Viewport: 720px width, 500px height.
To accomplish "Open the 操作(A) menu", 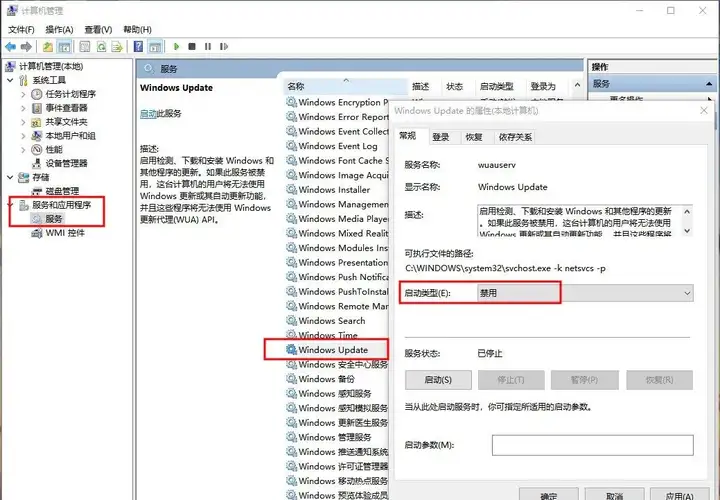I will click(x=59, y=30).
